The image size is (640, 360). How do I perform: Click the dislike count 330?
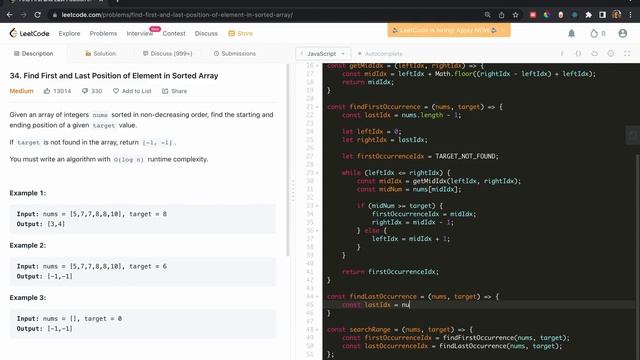[92, 91]
